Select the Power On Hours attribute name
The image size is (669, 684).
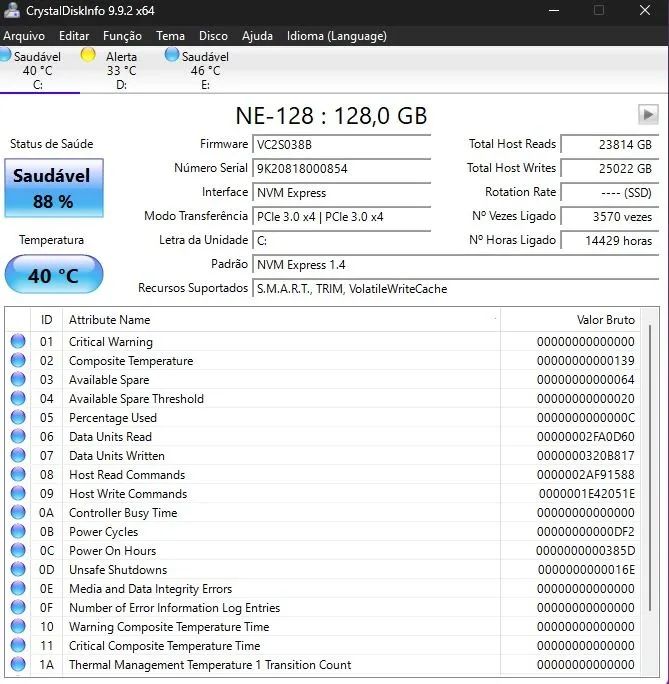tap(112, 551)
